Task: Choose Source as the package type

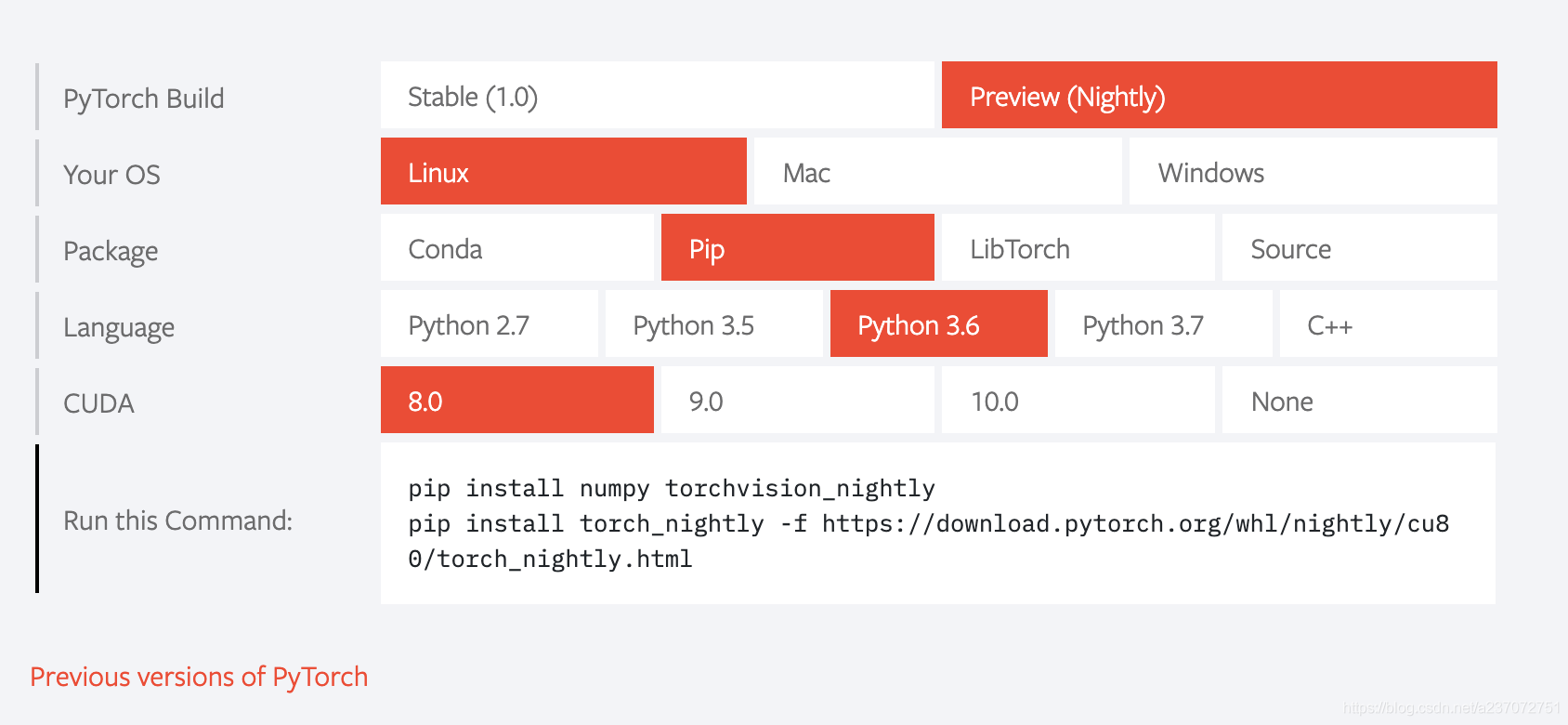Action: point(1359,248)
